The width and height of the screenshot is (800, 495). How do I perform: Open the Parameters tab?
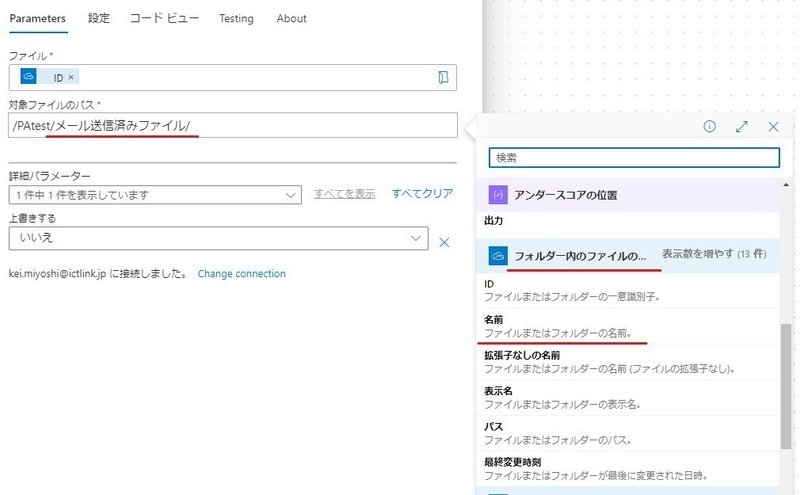[38, 18]
